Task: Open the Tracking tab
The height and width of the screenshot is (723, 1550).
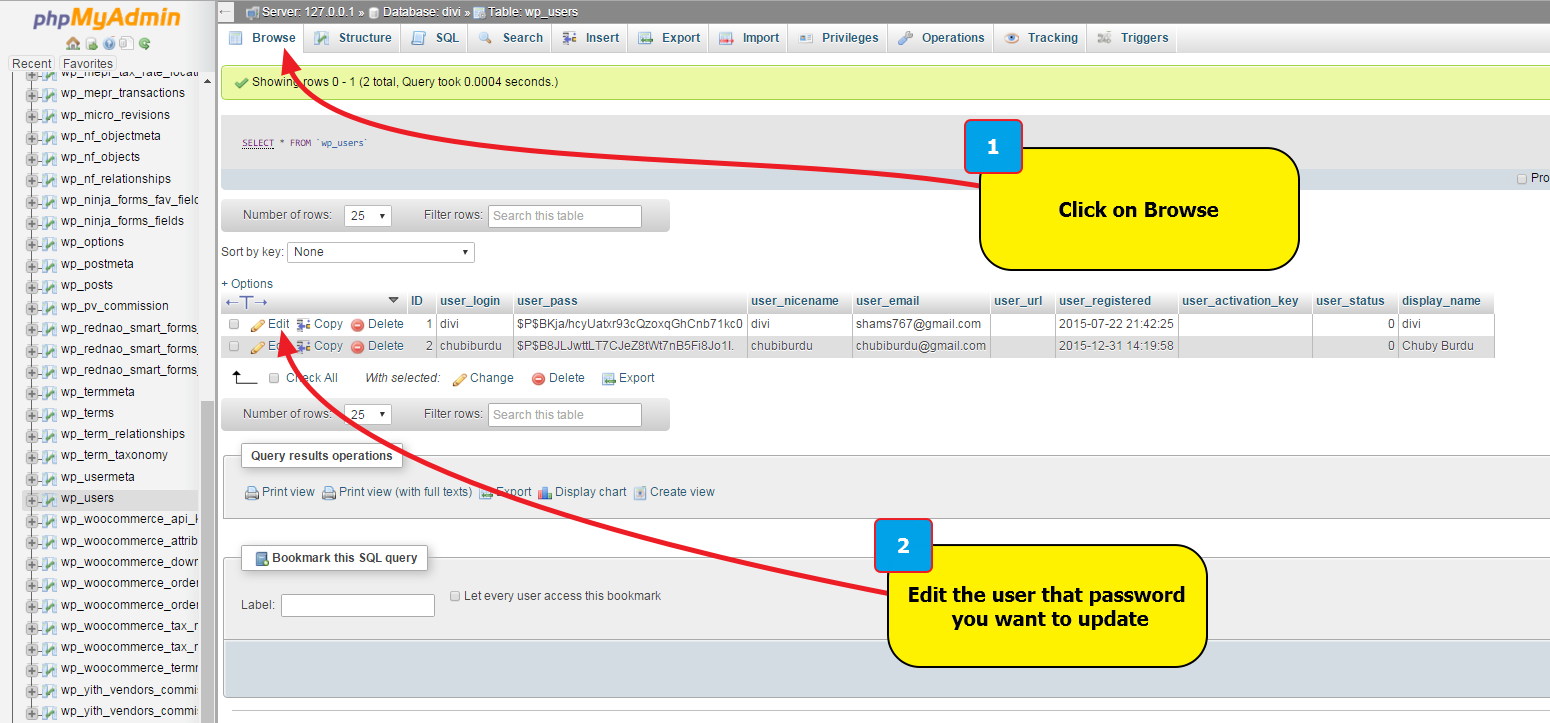Action: 1041,38
